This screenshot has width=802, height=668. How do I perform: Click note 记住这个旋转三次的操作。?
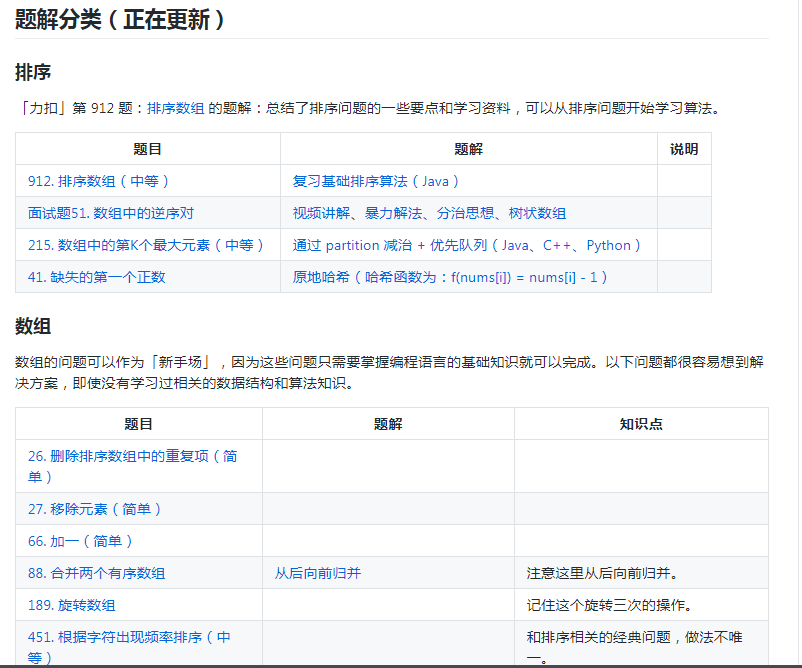[x=610, y=605]
